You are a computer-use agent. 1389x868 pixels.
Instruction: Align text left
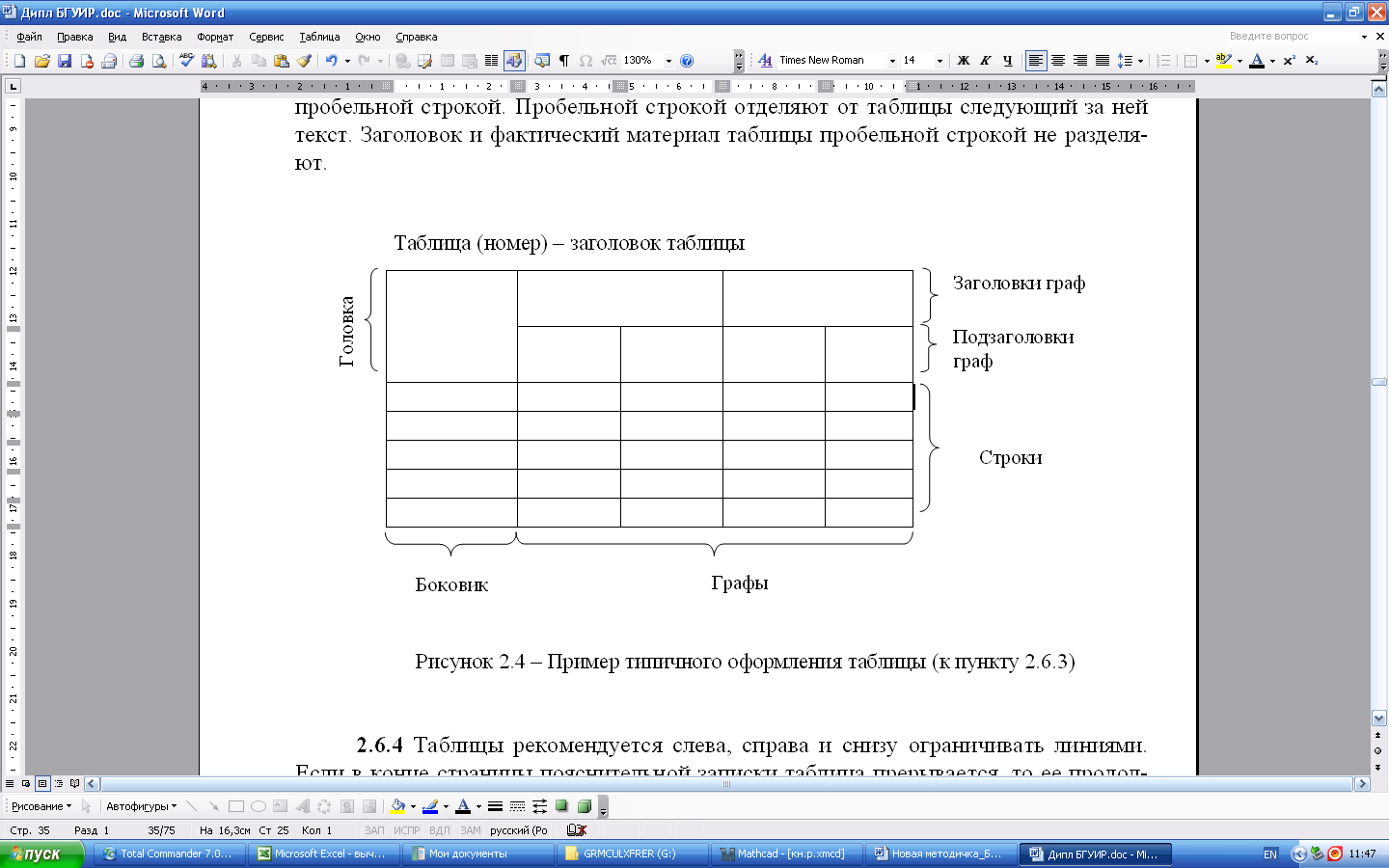coord(1035,61)
